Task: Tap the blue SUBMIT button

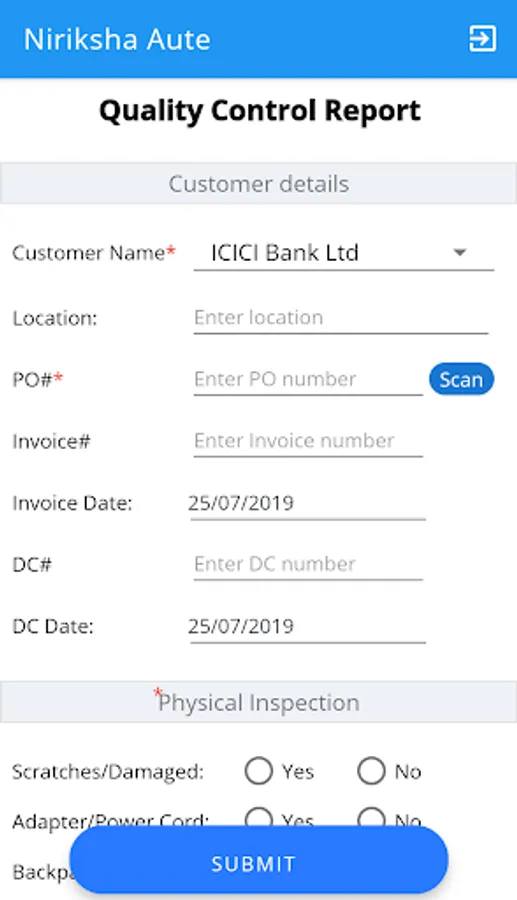Action: point(258,861)
